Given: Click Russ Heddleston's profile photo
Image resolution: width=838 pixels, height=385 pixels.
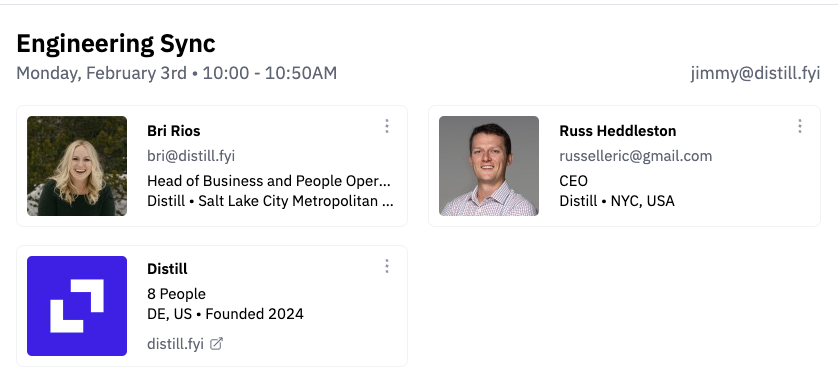Looking at the screenshot, I should pos(489,166).
